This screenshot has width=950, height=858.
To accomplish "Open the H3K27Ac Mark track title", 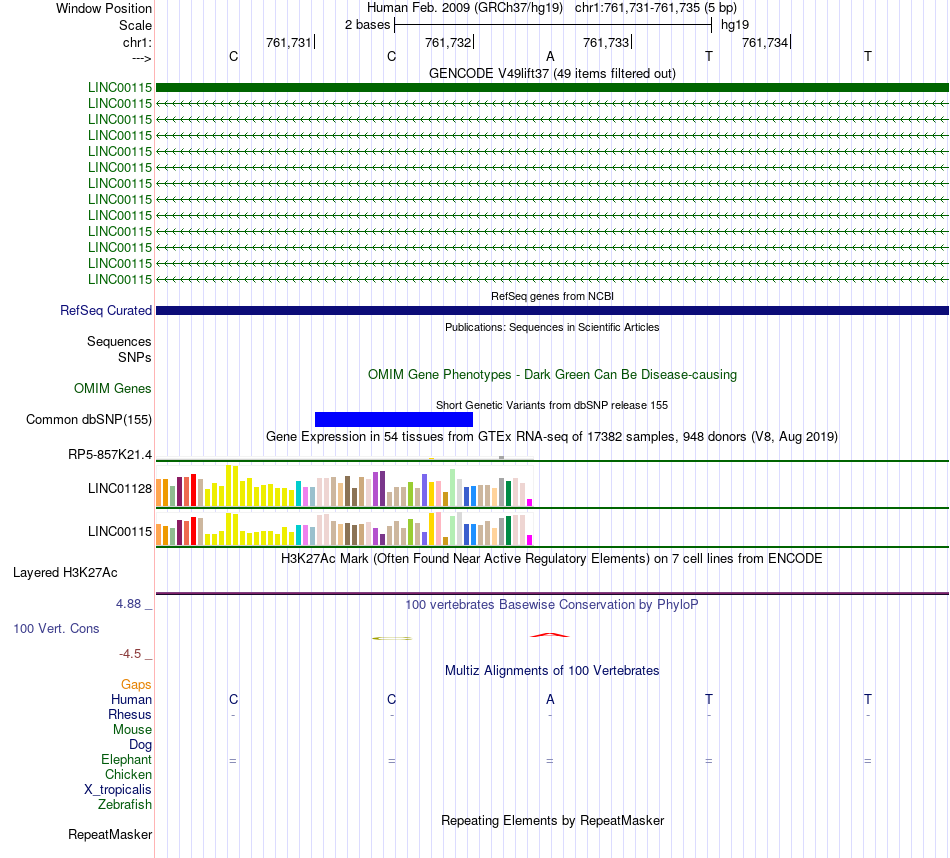I will tap(552, 559).
